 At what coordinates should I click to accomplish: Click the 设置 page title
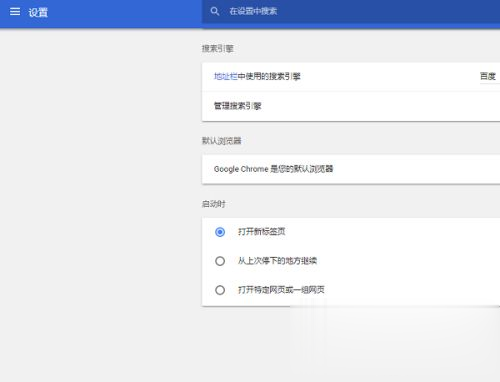[x=38, y=12]
